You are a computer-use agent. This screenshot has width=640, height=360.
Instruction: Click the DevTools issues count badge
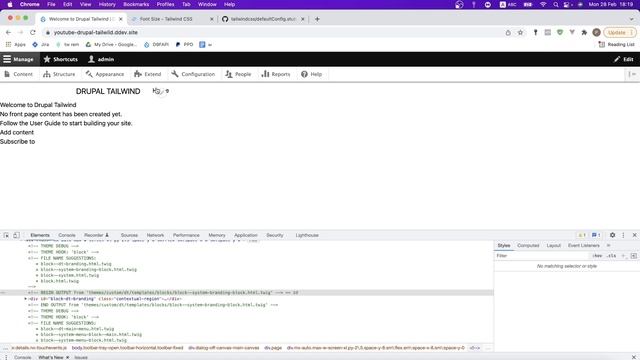596,235
